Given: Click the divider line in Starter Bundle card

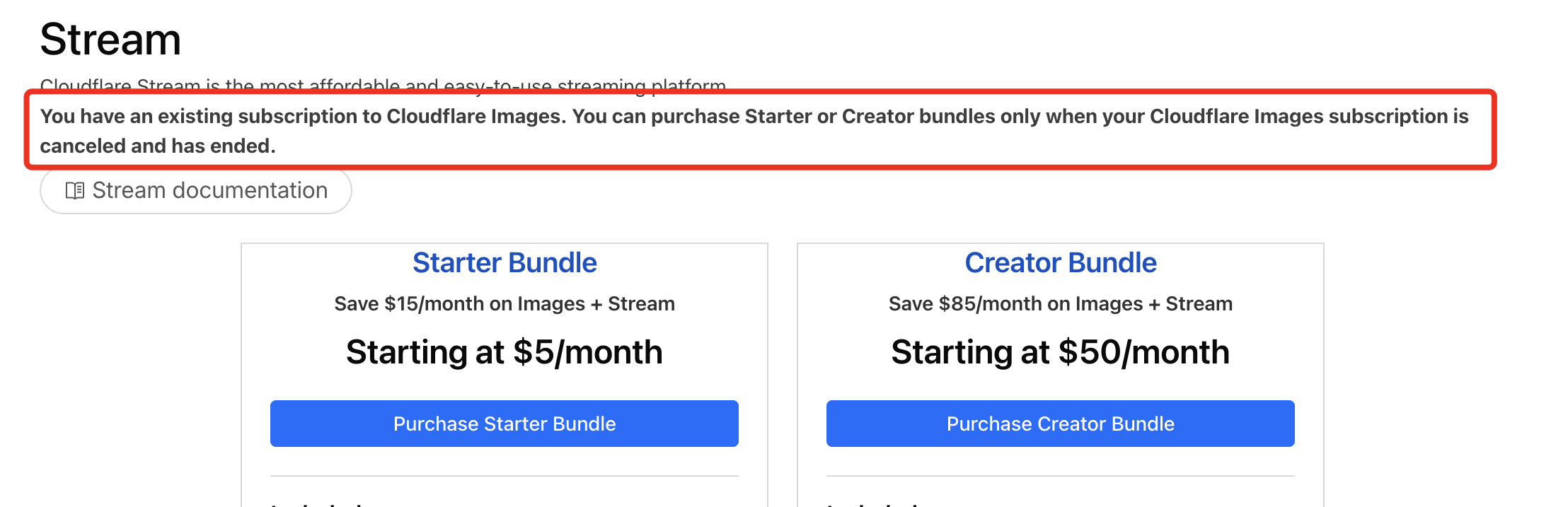Looking at the screenshot, I should (x=504, y=476).
